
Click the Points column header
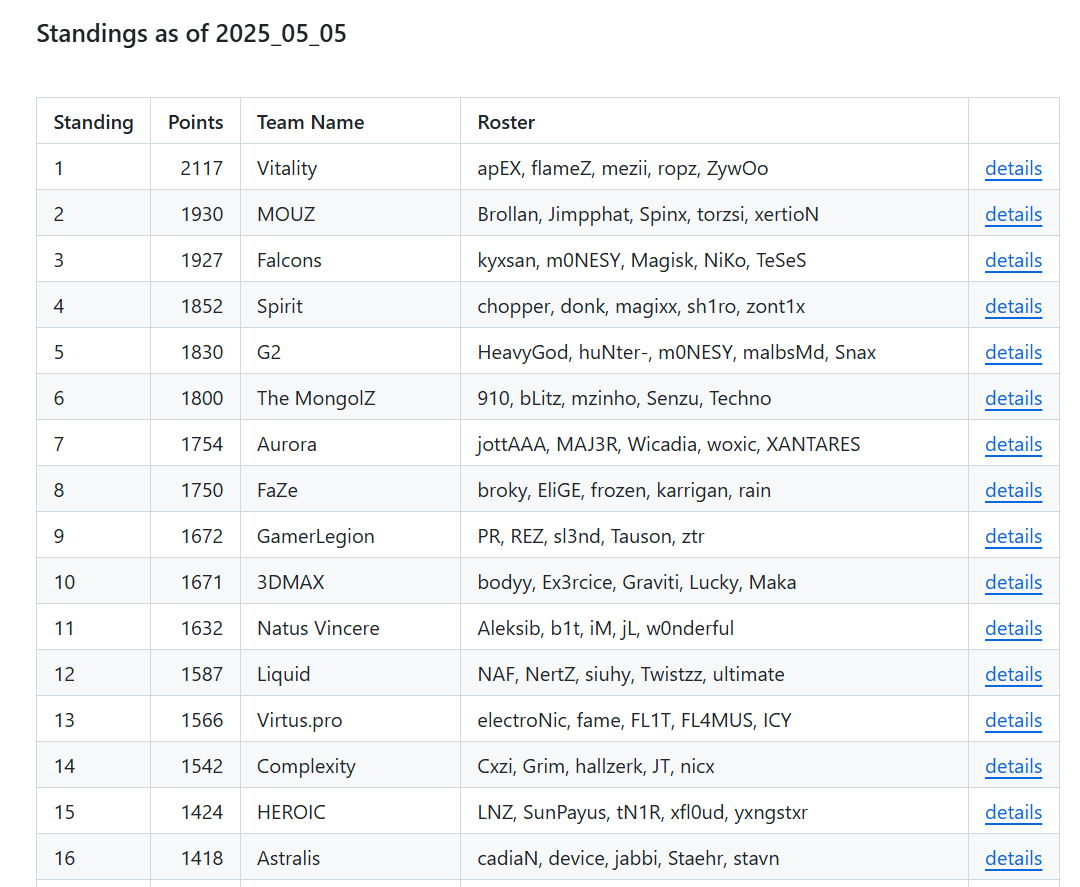point(196,122)
